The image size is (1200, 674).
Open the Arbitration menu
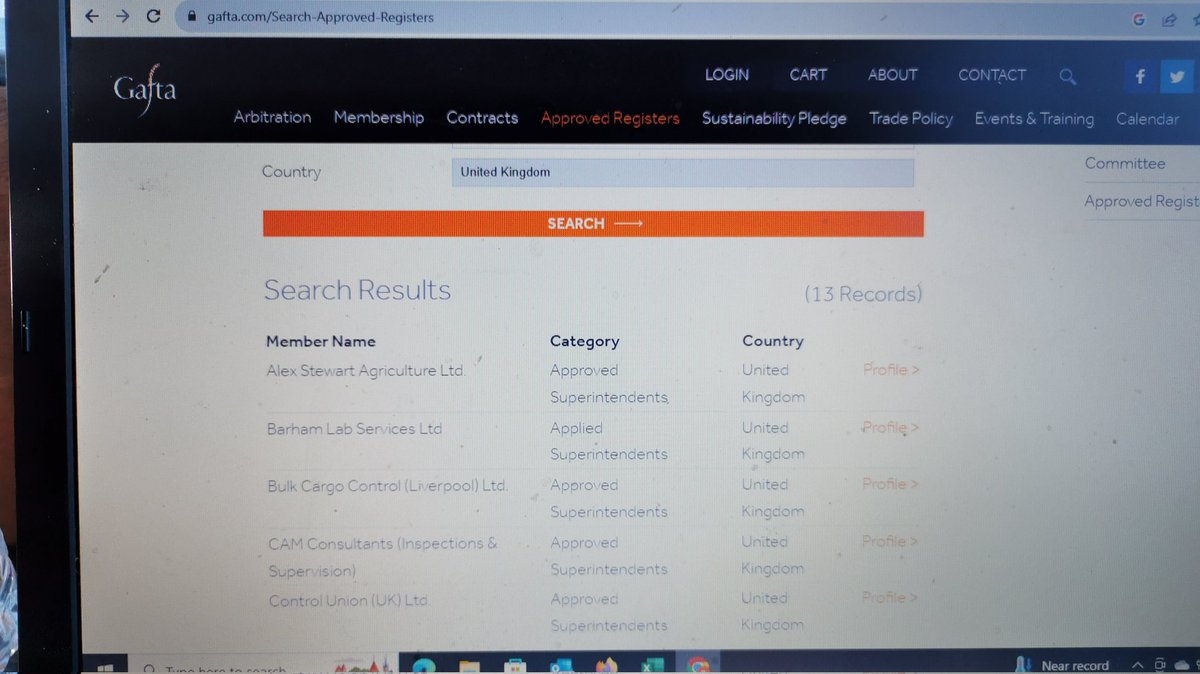click(x=272, y=117)
